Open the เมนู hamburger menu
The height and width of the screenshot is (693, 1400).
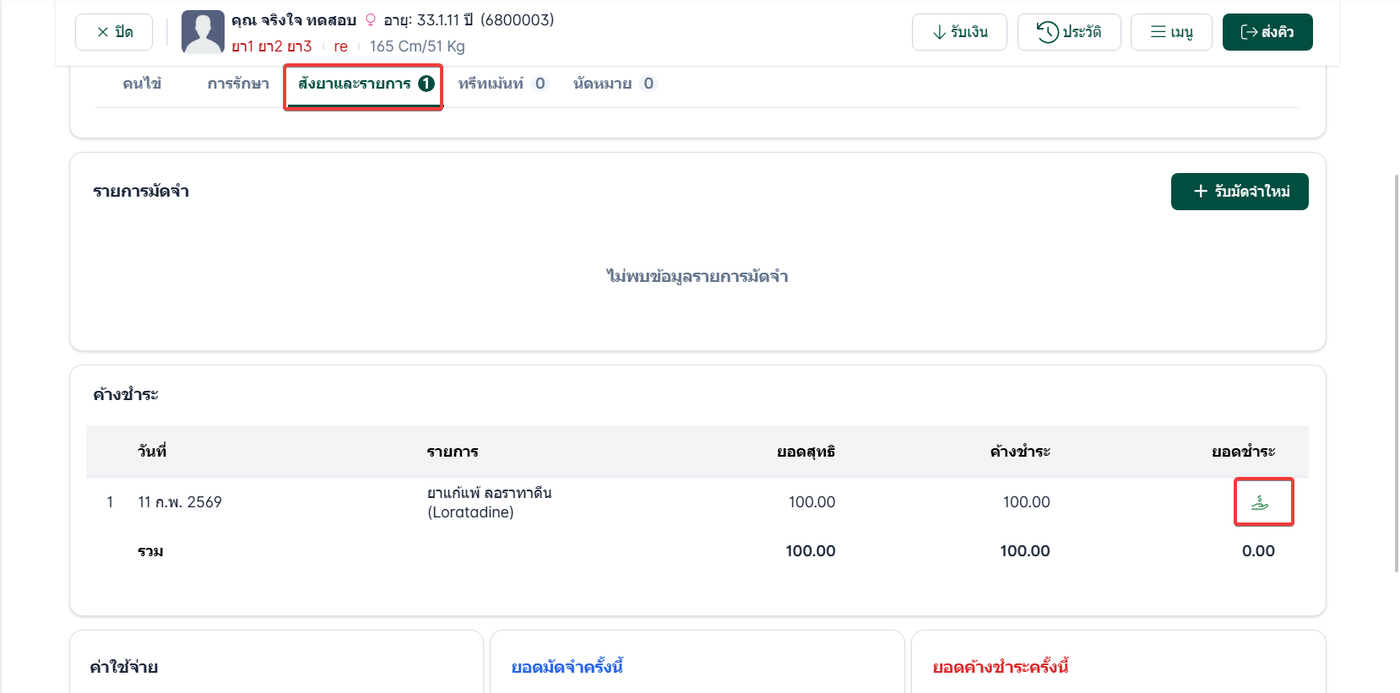[1172, 32]
